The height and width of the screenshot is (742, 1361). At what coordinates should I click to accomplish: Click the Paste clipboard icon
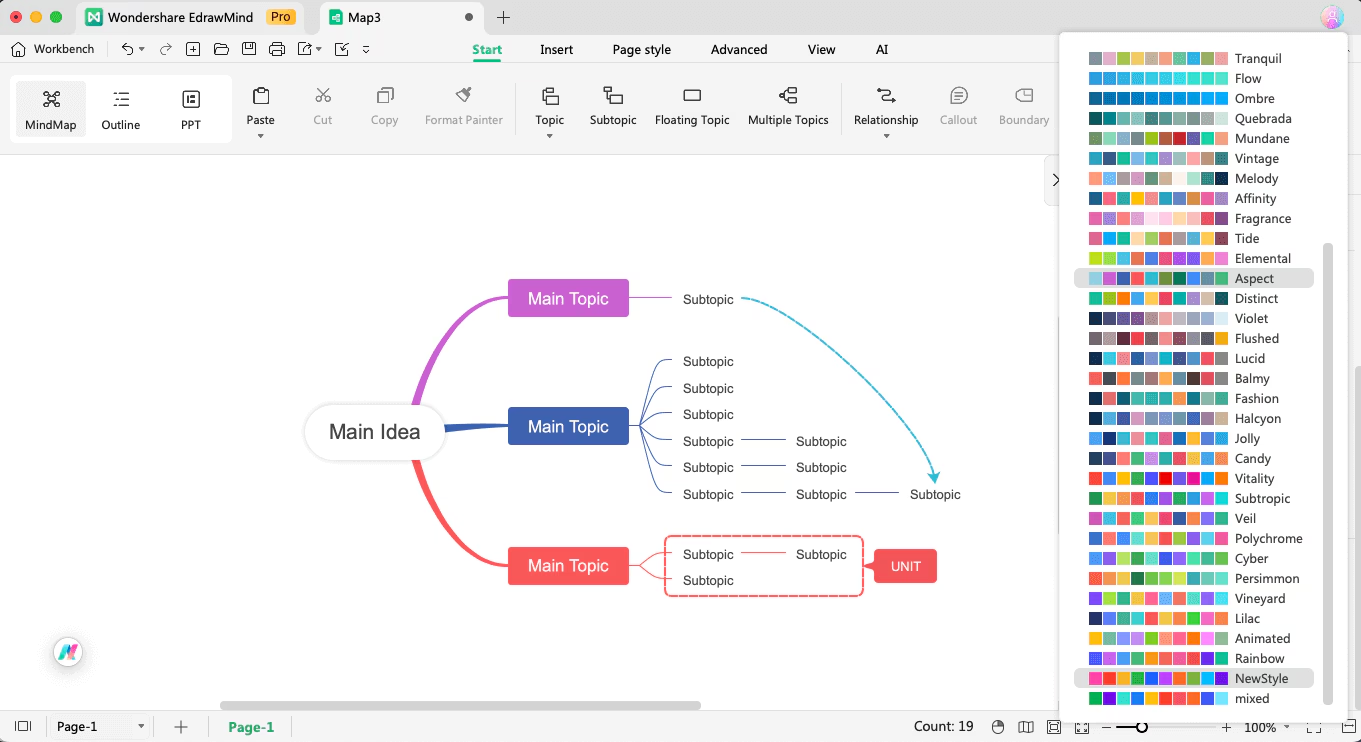coord(261,96)
